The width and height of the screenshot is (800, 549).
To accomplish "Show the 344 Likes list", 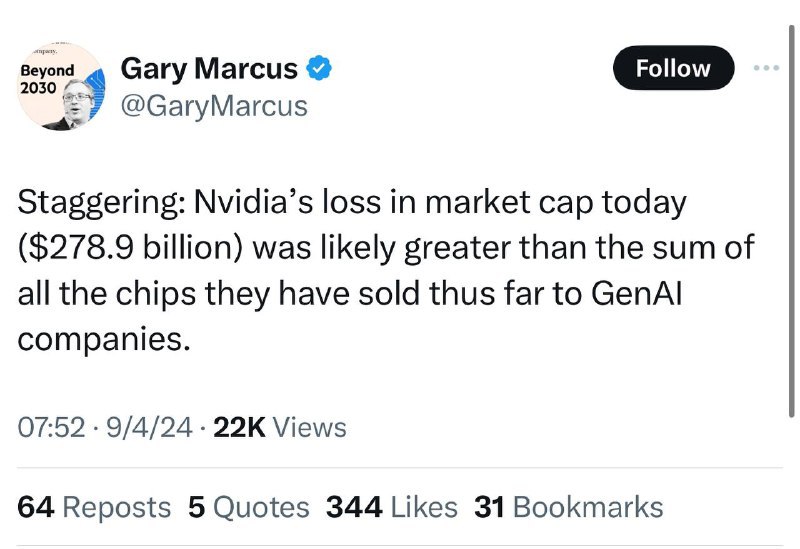I will [x=391, y=507].
